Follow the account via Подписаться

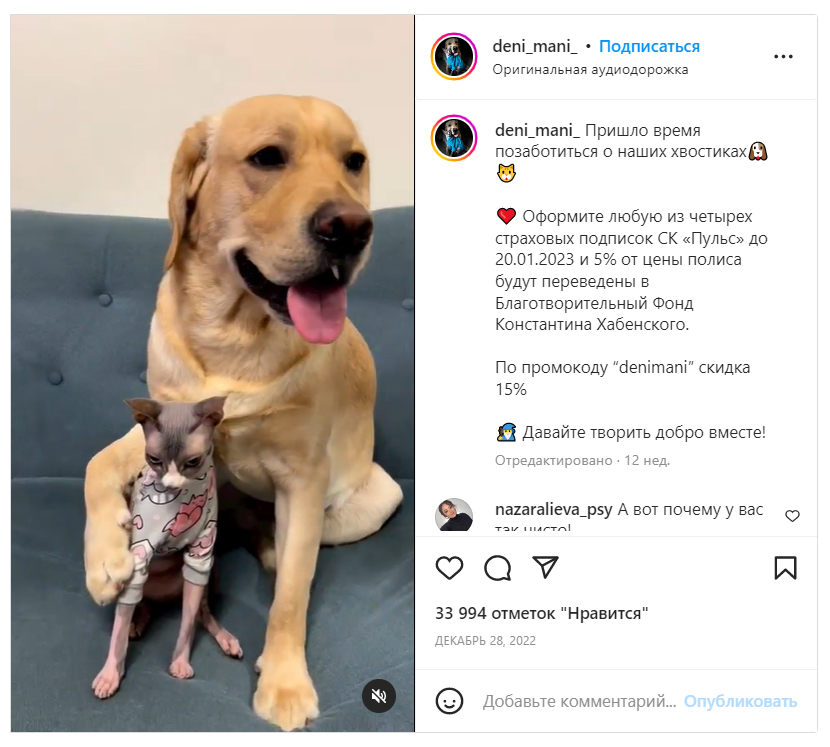coord(649,47)
